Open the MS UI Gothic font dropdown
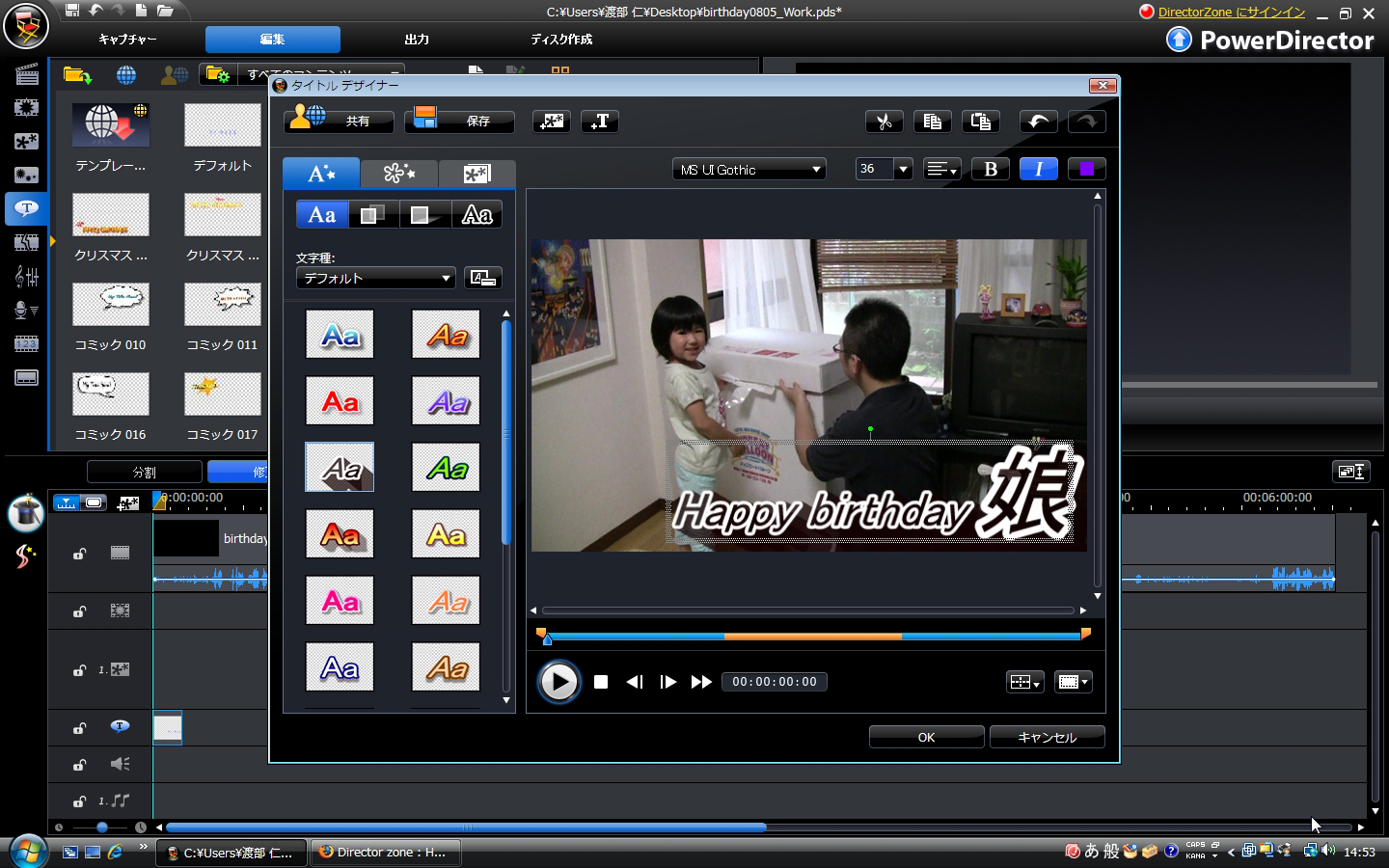Viewport: 1389px width, 868px height. coord(749,170)
